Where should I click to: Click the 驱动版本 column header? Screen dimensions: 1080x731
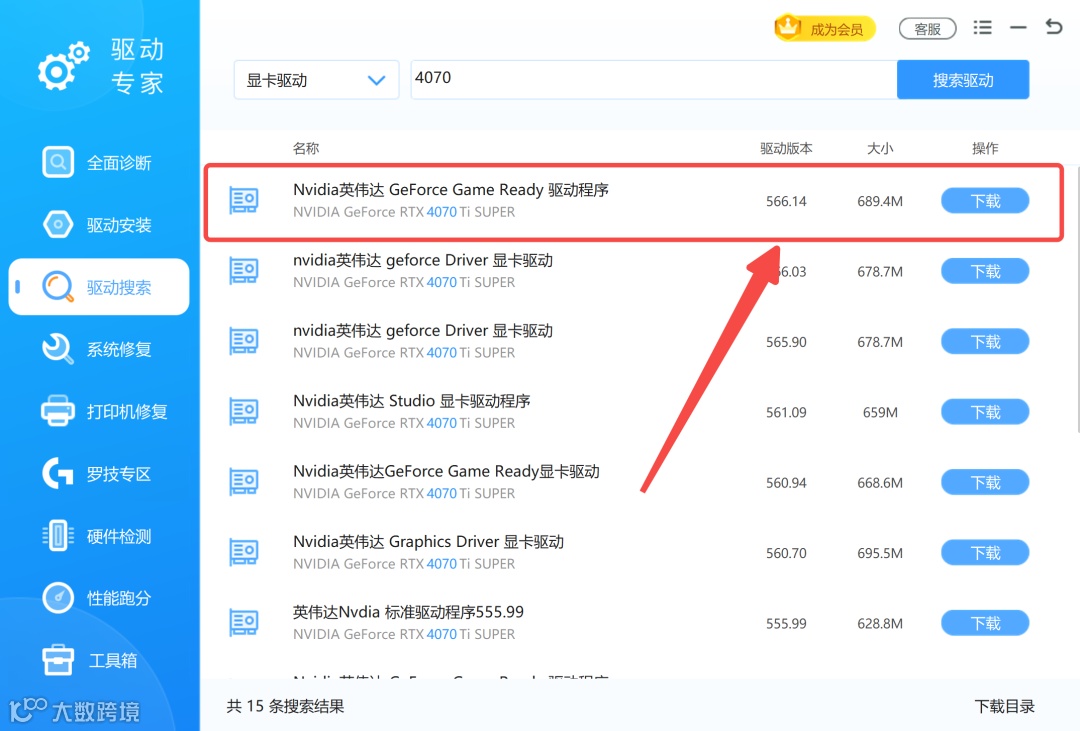click(786, 148)
